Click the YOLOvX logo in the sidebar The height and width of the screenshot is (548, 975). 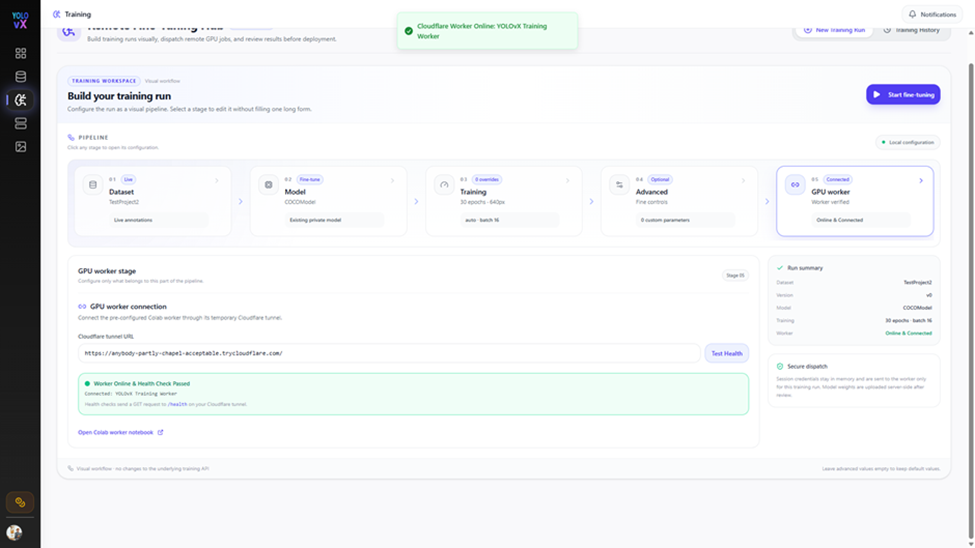[20, 20]
